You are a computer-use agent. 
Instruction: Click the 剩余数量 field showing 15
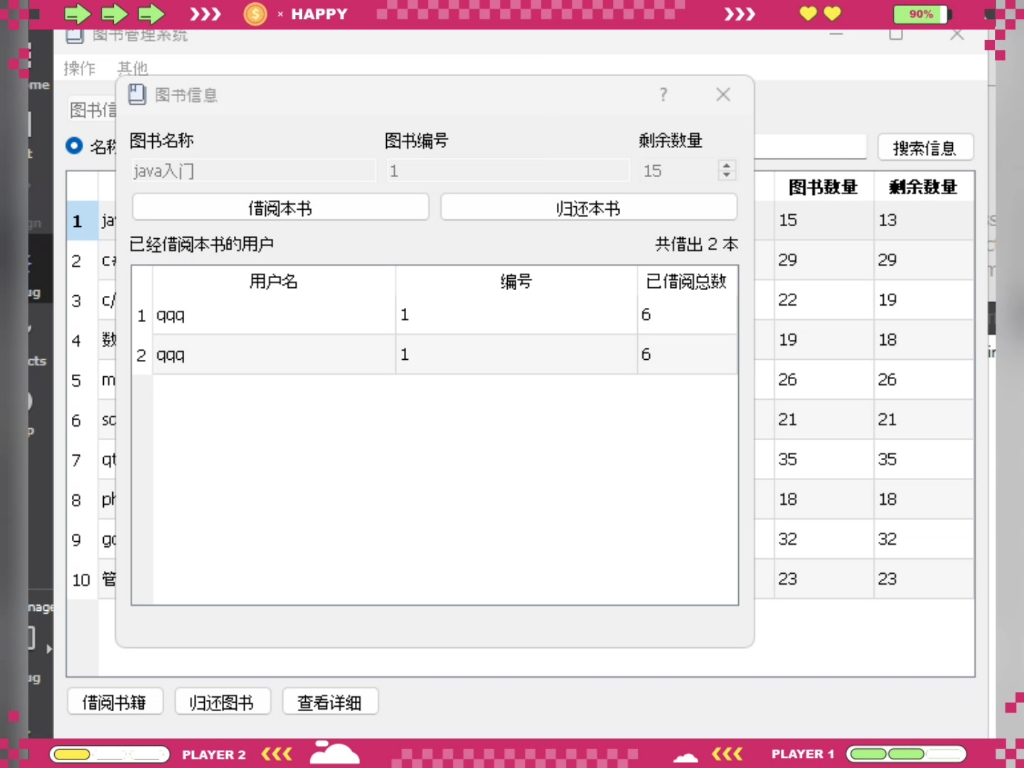(679, 170)
